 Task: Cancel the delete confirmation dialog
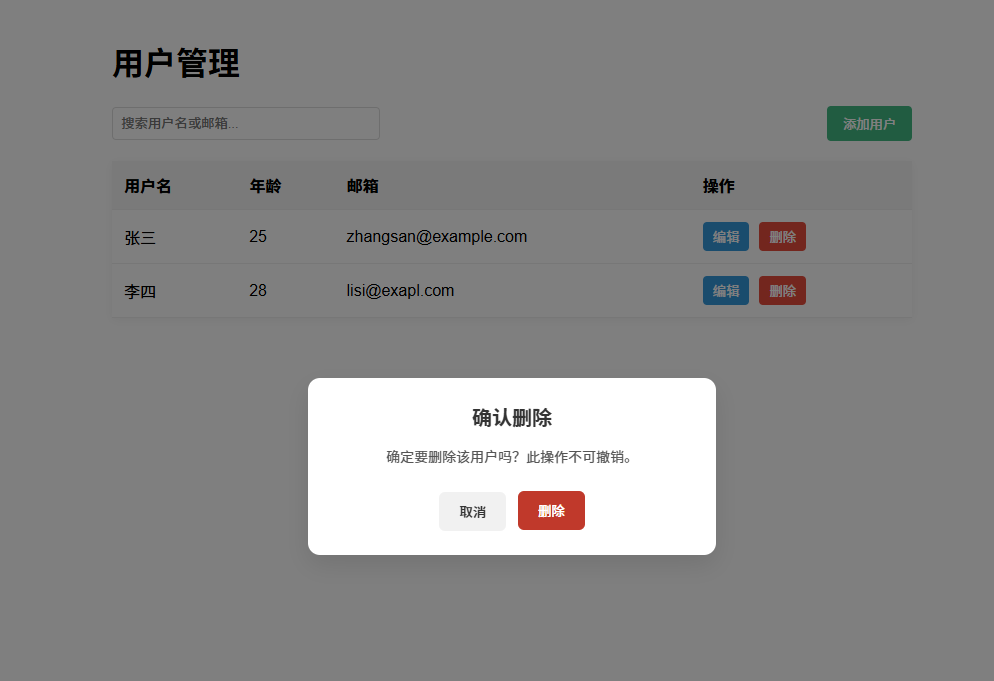[472, 511]
